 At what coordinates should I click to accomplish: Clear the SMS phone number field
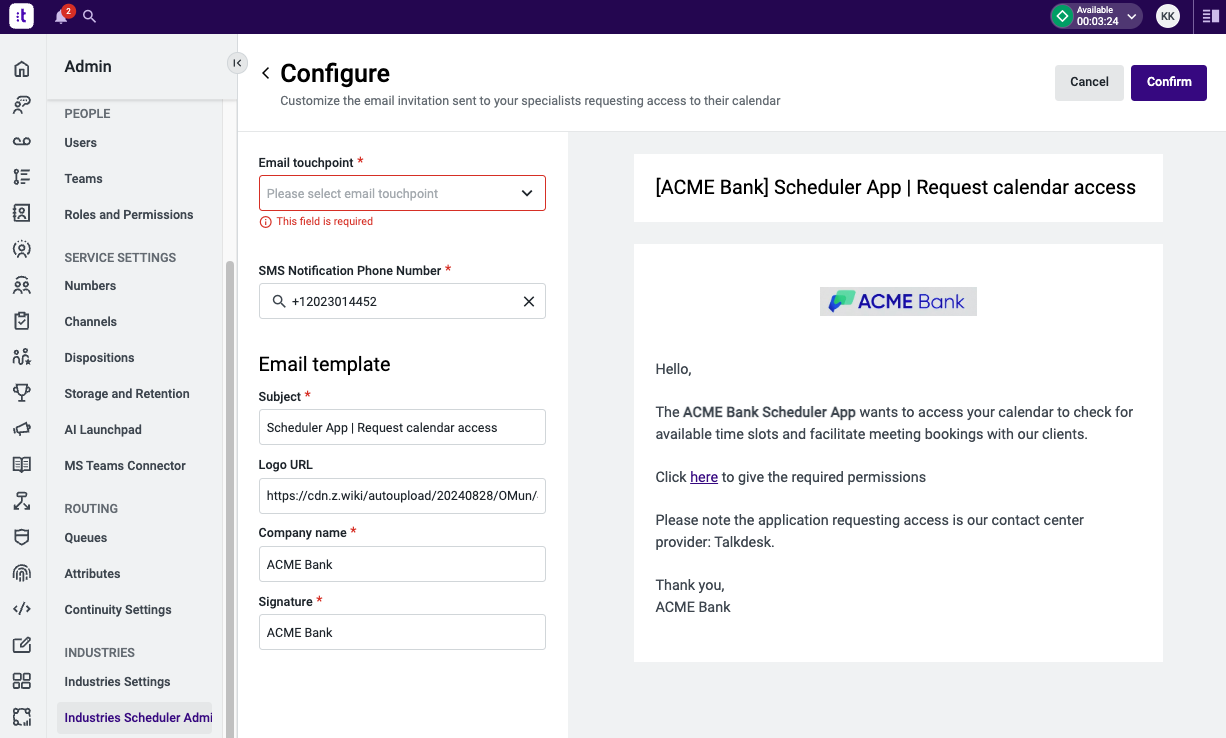point(529,301)
